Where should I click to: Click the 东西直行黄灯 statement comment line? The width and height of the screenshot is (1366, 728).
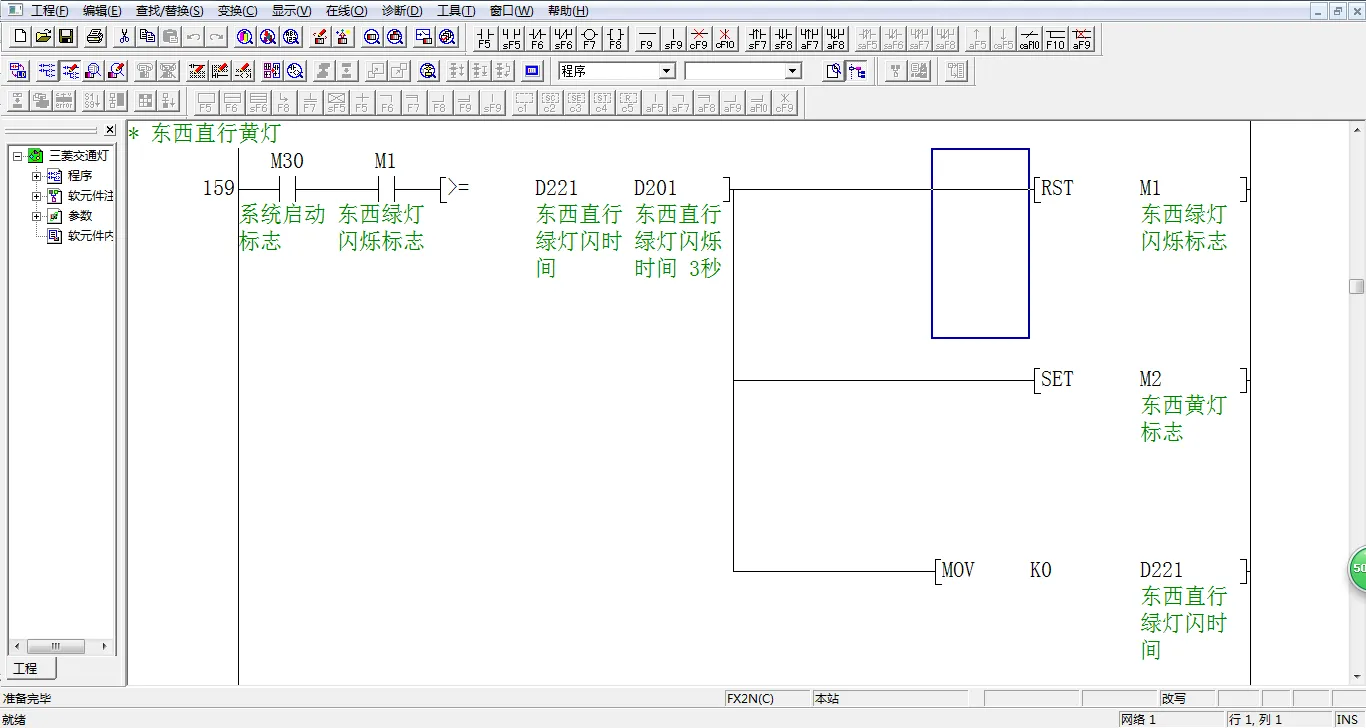coord(205,133)
